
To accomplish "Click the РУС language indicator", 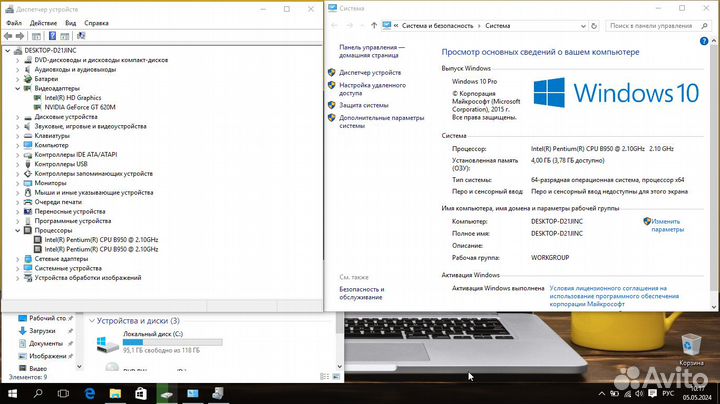I will 668,394.
